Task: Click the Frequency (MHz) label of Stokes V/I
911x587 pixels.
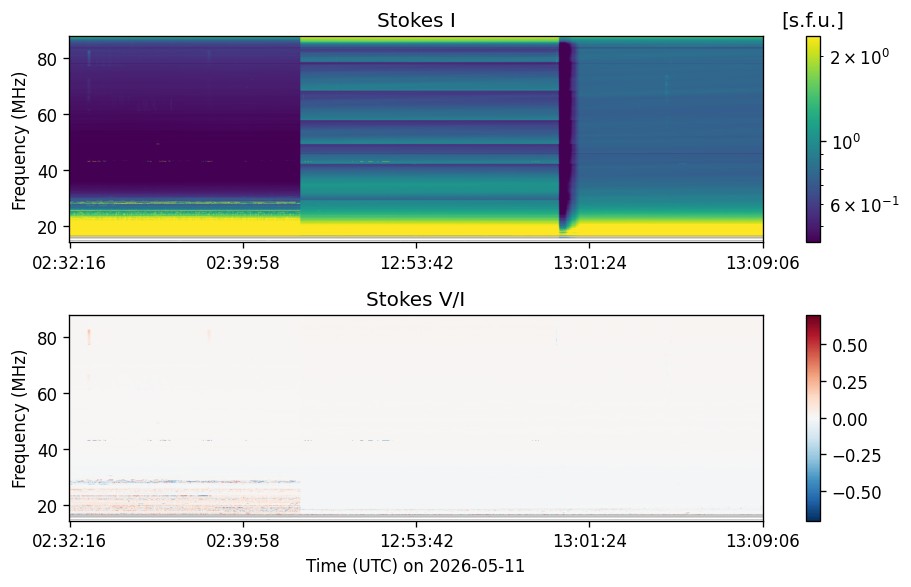Action: [x=19, y=418]
